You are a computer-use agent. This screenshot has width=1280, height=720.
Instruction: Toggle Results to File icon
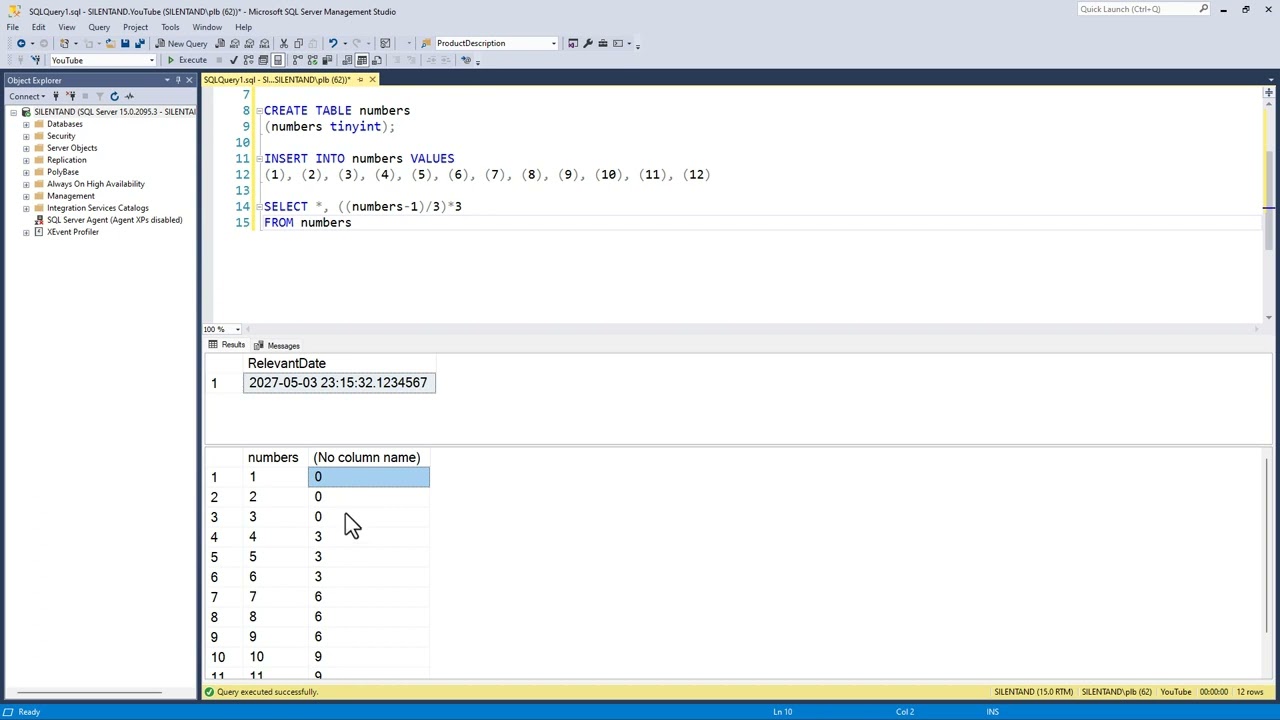click(x=377, y=60)
